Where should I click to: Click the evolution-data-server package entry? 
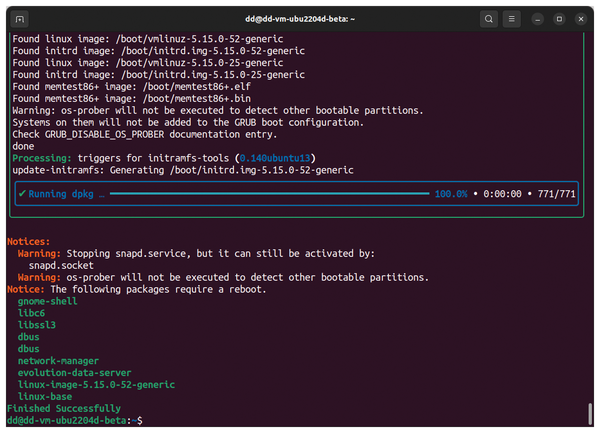[x=74, y=373]
